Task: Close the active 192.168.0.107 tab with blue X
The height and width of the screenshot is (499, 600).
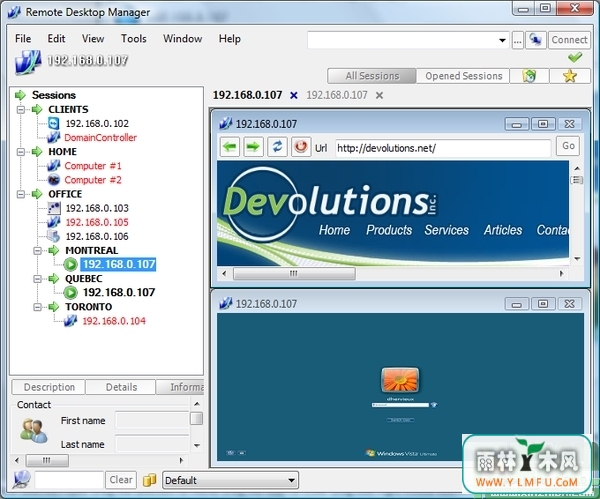Action: 293,95
